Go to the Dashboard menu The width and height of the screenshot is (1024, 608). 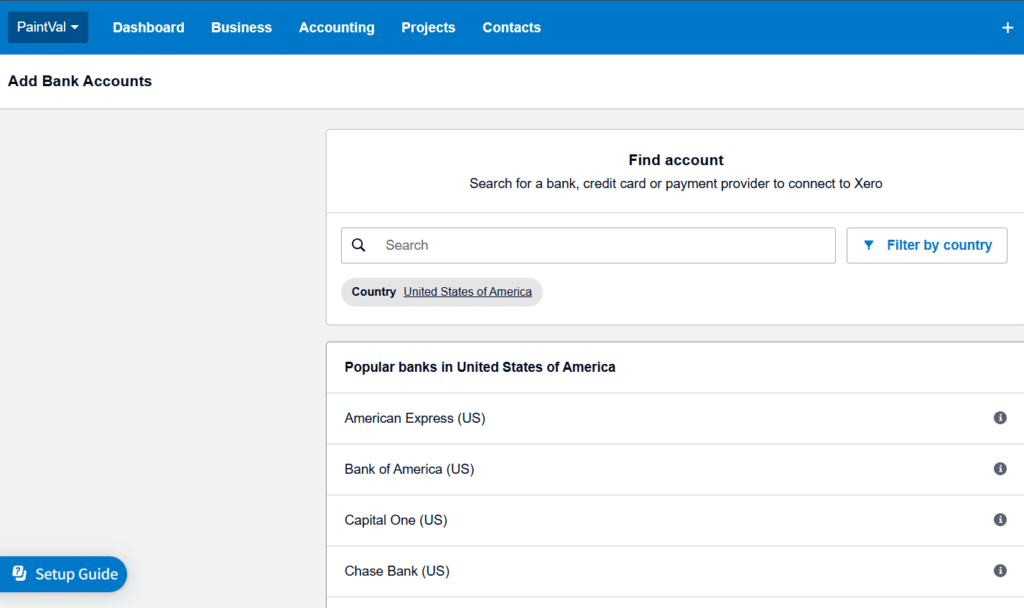pos(148,27)
